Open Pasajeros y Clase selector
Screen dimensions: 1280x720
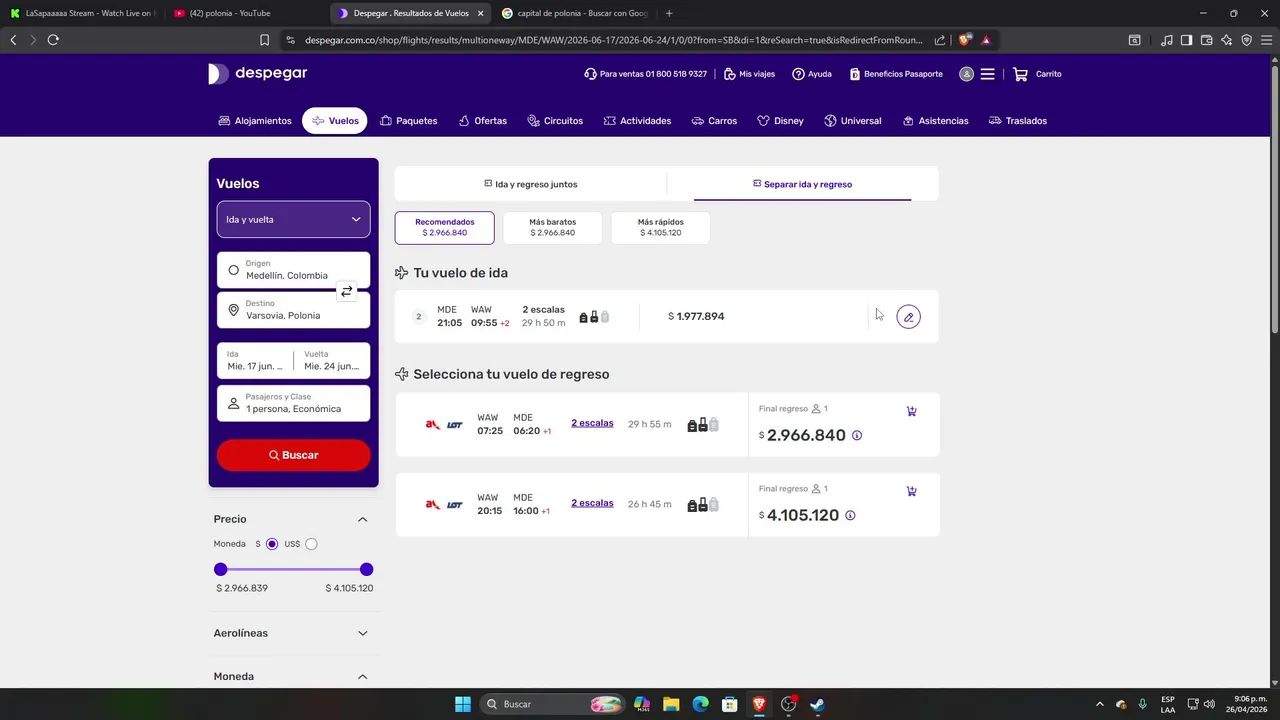293,403
